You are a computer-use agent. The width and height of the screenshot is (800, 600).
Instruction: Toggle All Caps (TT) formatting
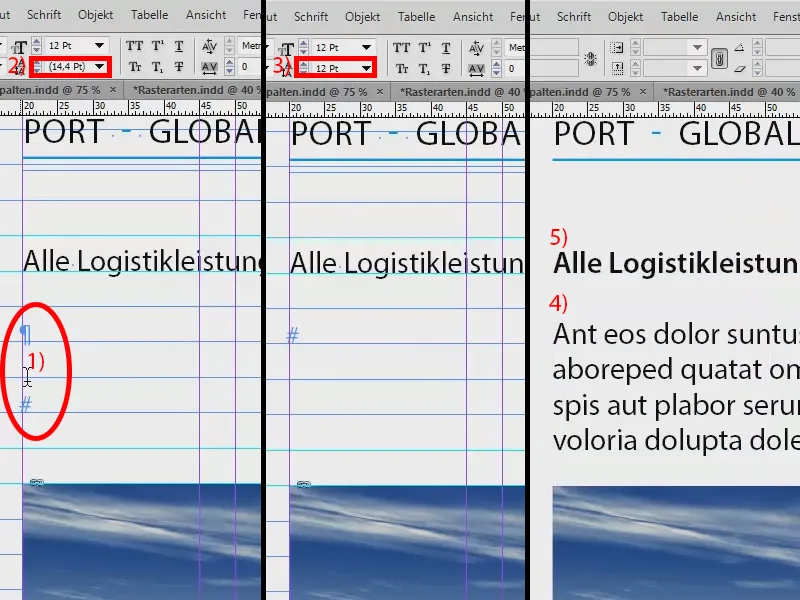pos(135,45)
